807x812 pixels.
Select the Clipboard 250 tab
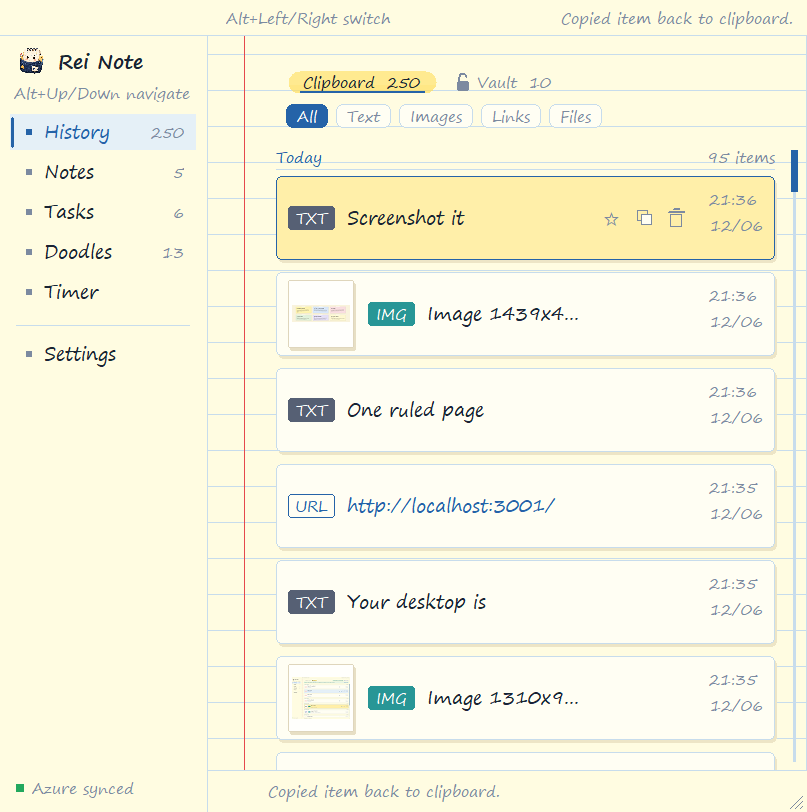tap(362, 82)
